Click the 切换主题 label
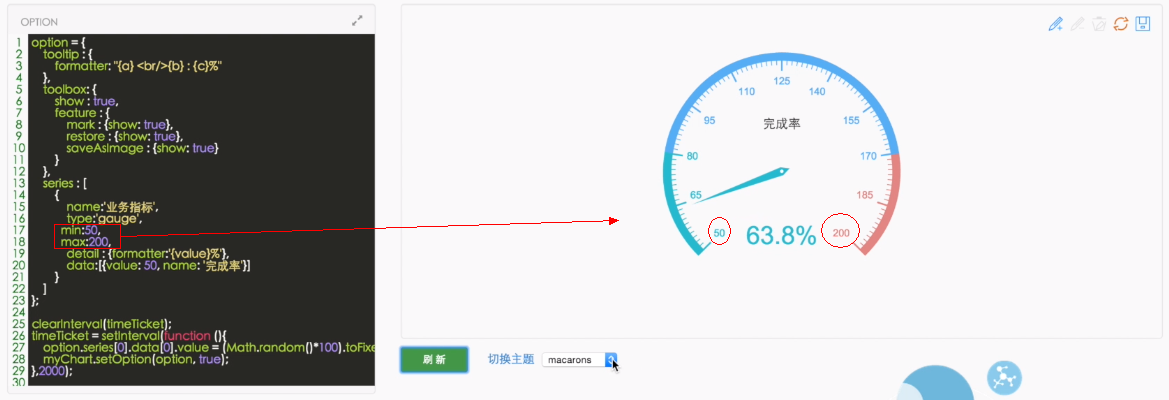 point(511,359)
